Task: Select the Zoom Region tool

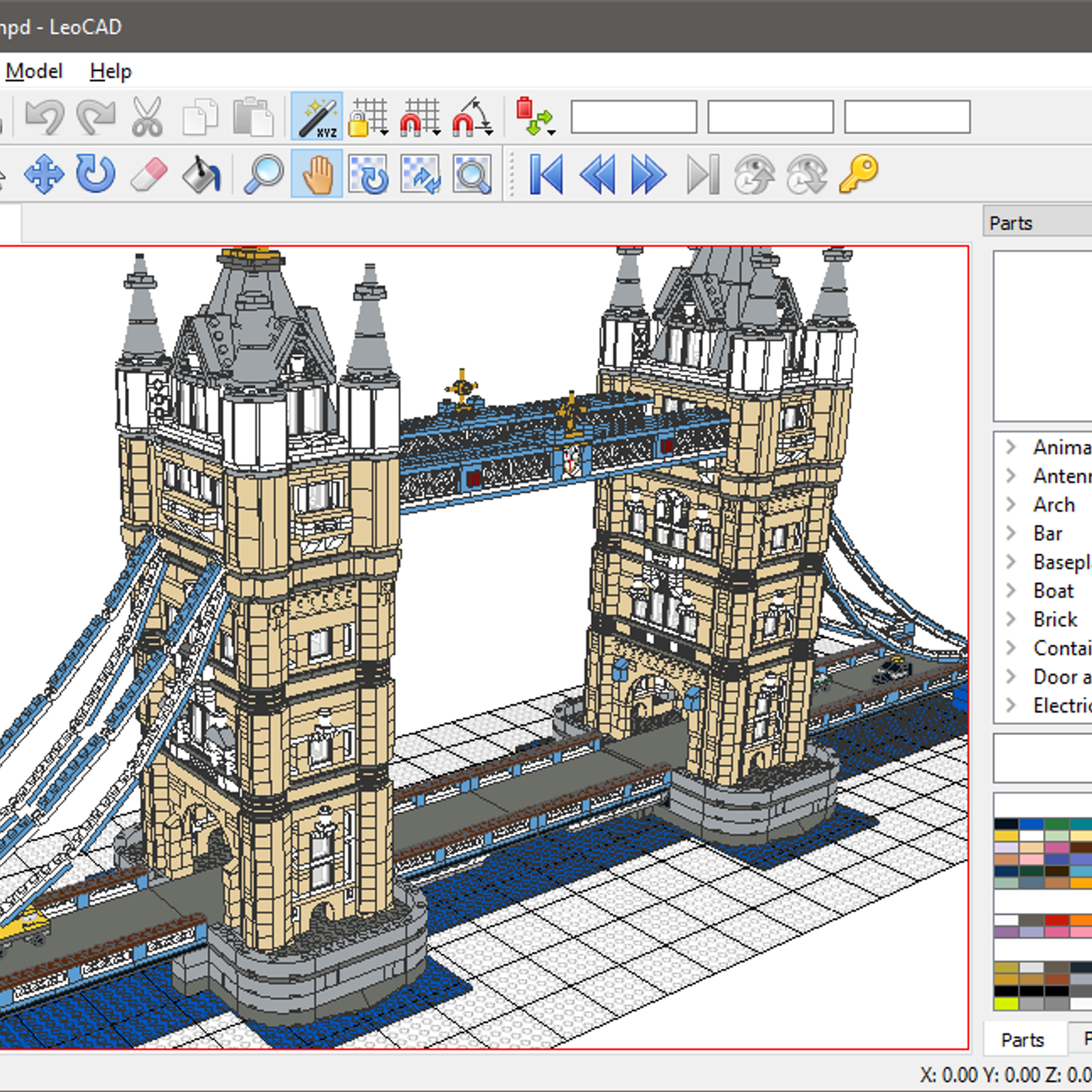Action: [472, 174]
